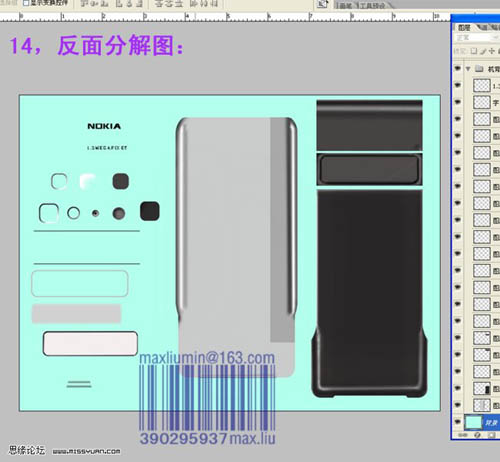Viewport: 500px width, 462px height.
Task: Click the align horizontal centers icon
Action: pyautogui.click(x=129, y=4)
